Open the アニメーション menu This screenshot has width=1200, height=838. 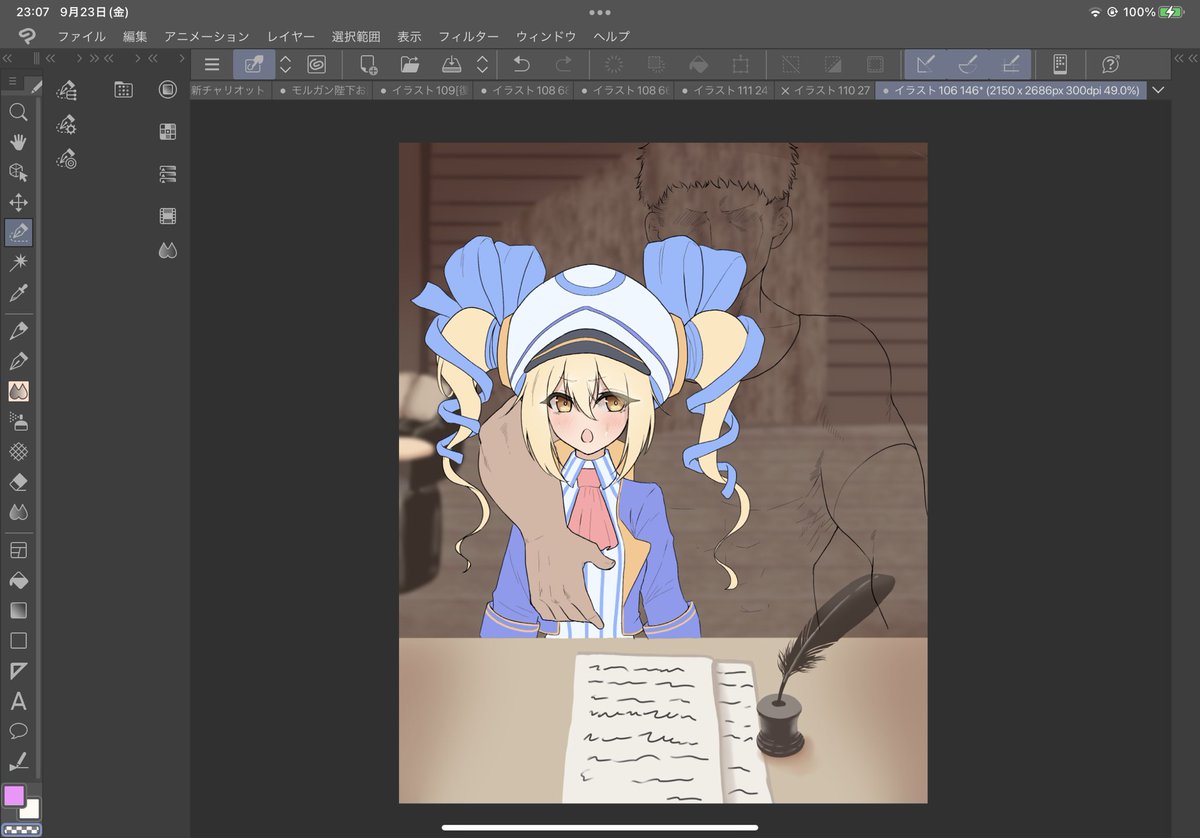click(x=205, y=36)
